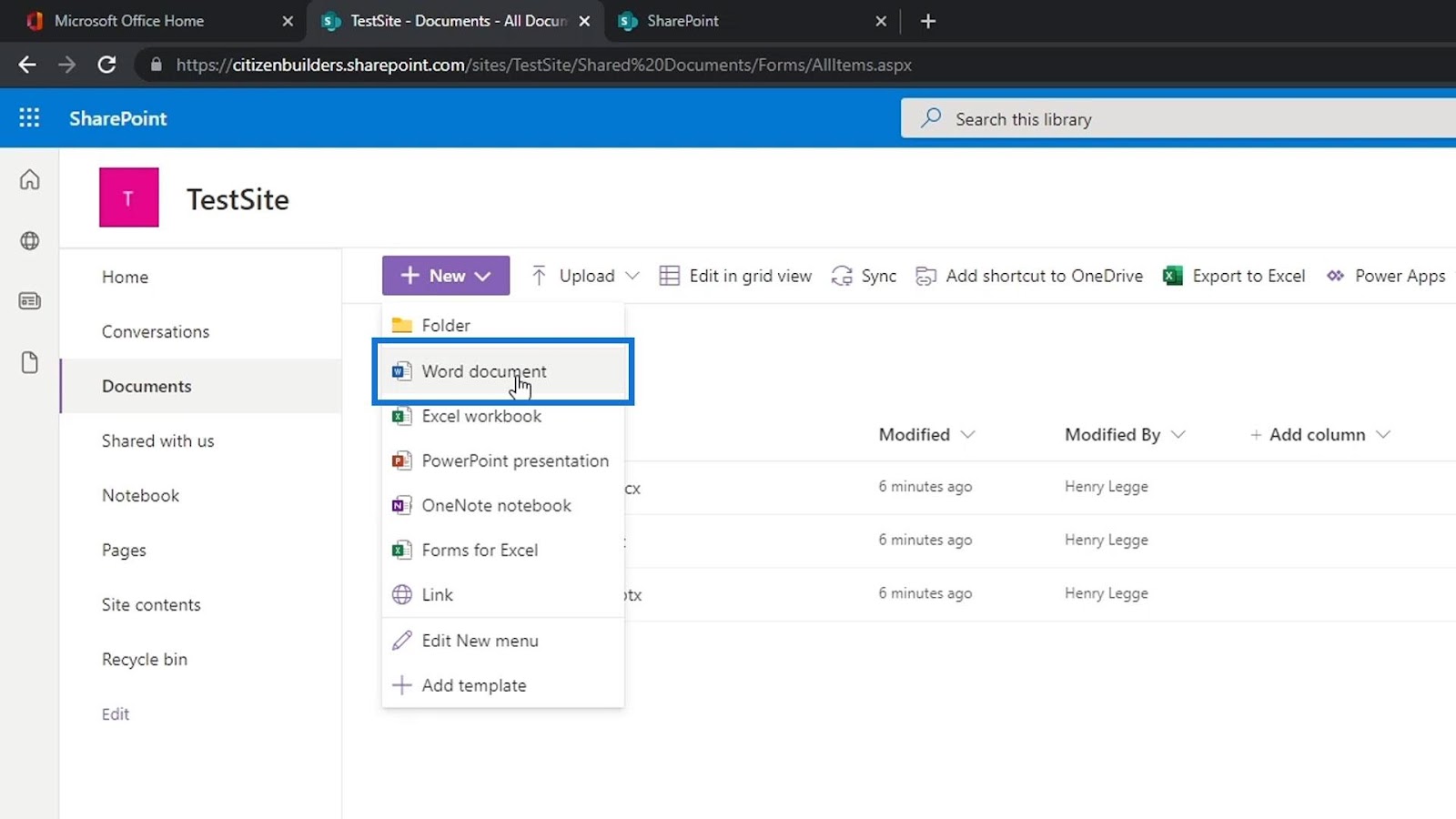Screen dimensions: 1456x819
Task: Open the My files page icon in left rail
Action: click(x=30, y=362)
